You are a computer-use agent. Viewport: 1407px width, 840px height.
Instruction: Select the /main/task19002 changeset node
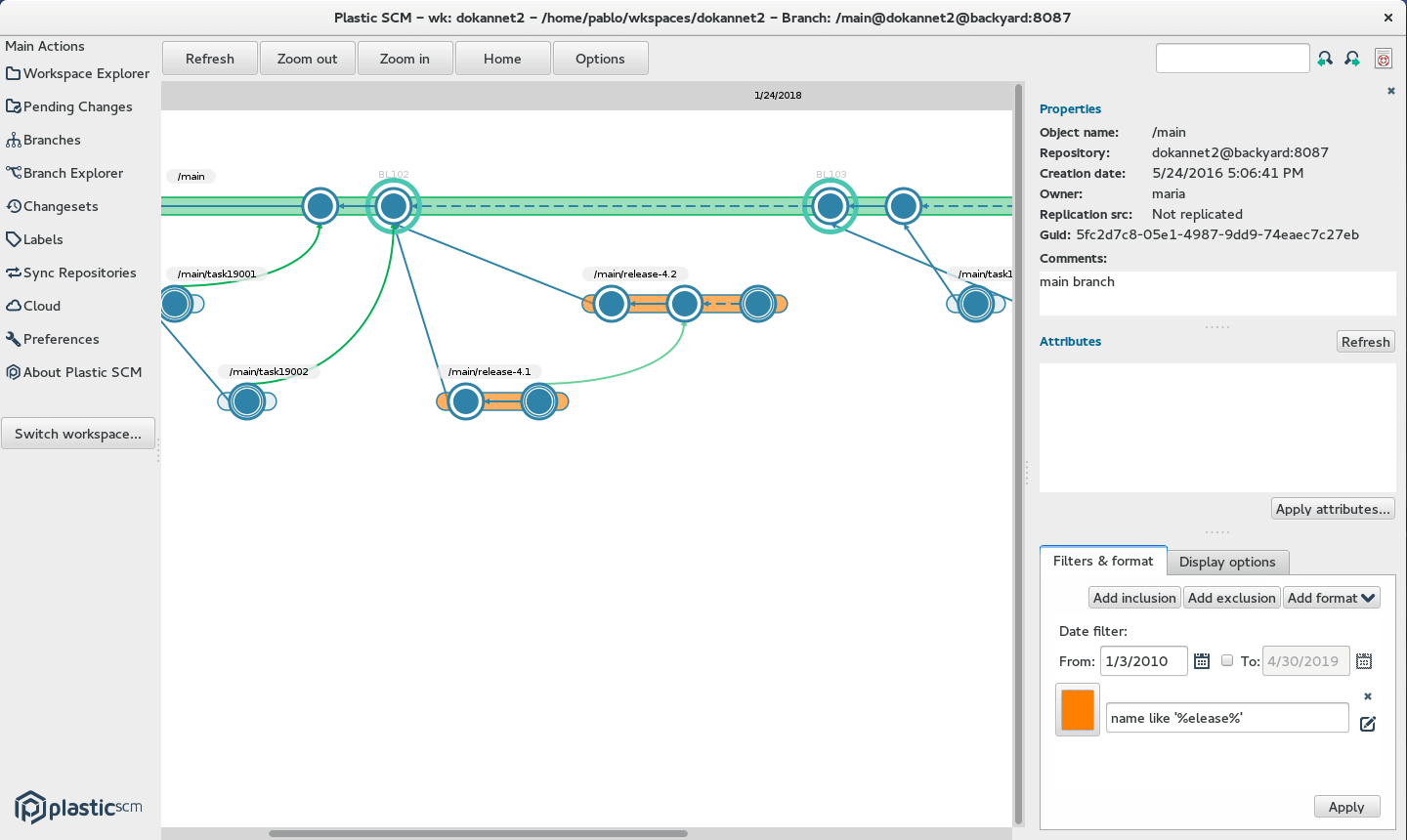[x=247, y=401]
